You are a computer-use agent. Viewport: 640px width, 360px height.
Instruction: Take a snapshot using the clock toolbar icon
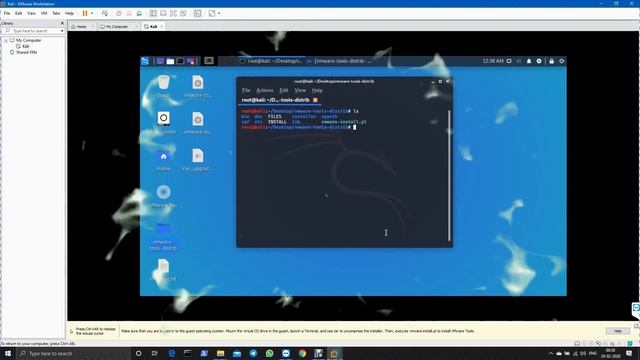(x=119, y=13)
